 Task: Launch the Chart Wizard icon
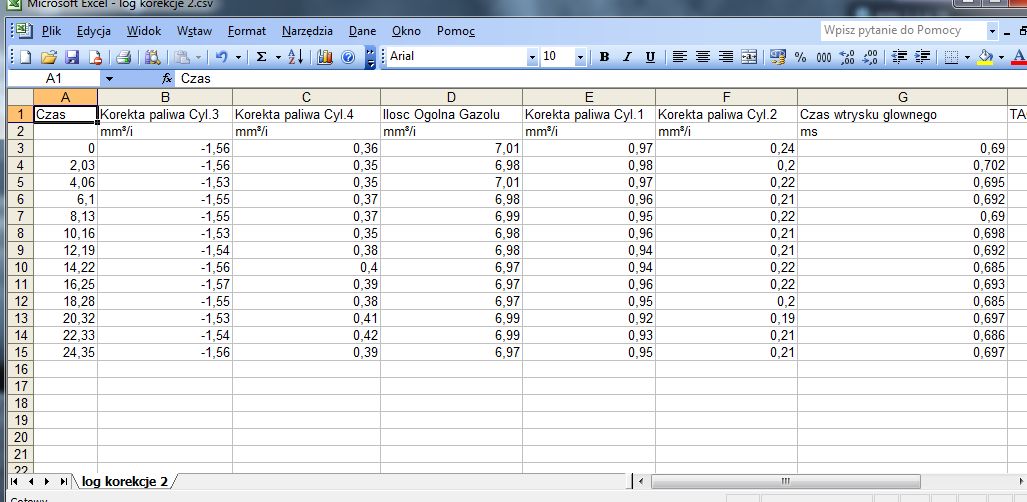pyautogui.click(x=324, y=57)
